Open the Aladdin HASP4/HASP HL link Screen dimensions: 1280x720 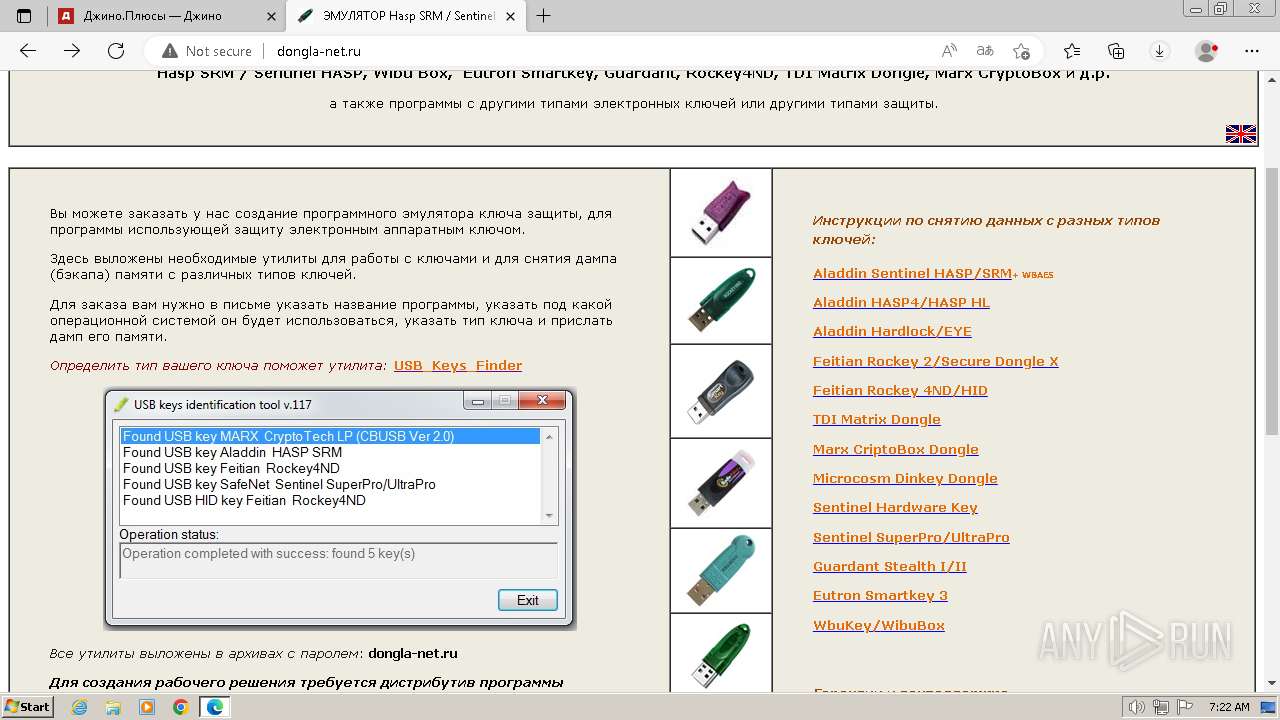(x=901, y=302)
